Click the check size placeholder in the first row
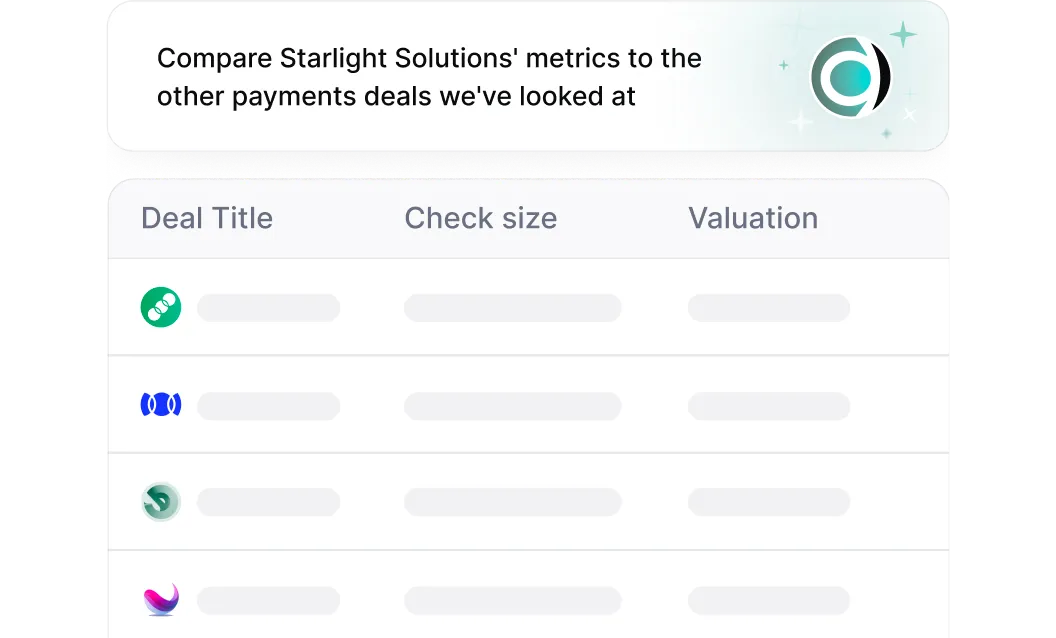Viewport: 1056px width, 638px height. click(x=512, y=307)
